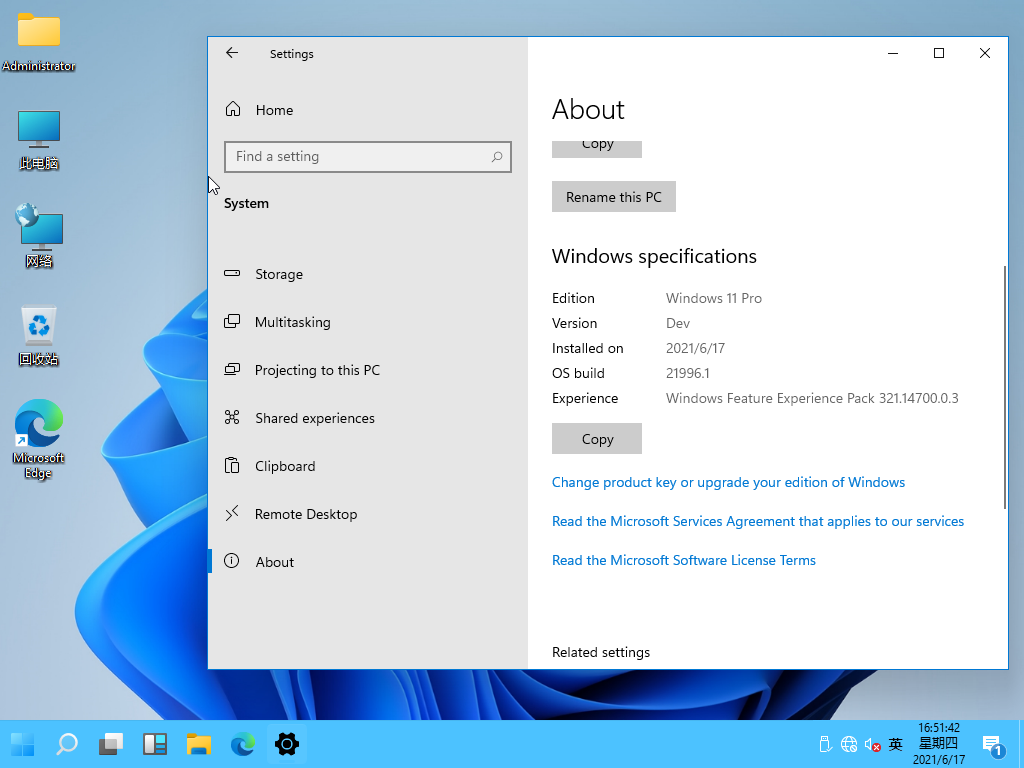
Task: Select the Windows 11 Pro edition text
Action: [714, 298]
